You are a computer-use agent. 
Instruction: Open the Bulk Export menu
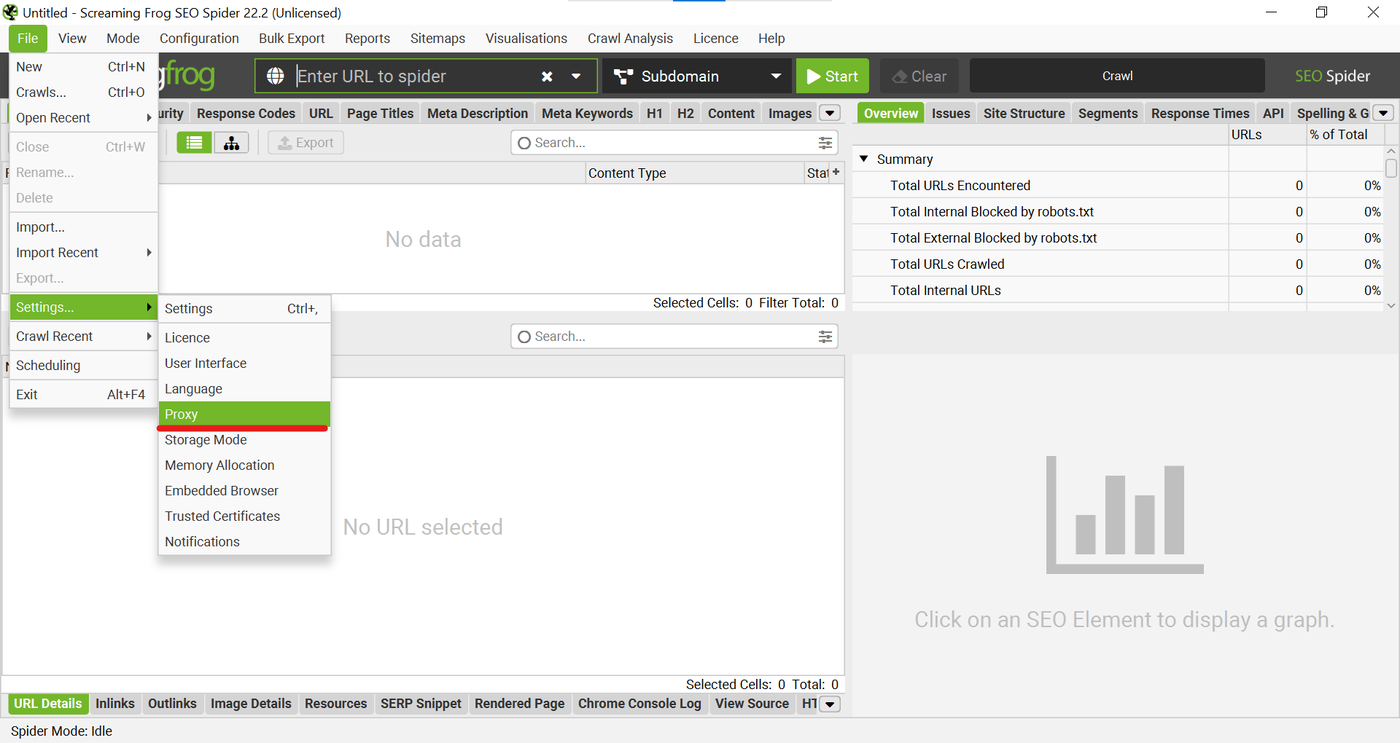point(292,38)
